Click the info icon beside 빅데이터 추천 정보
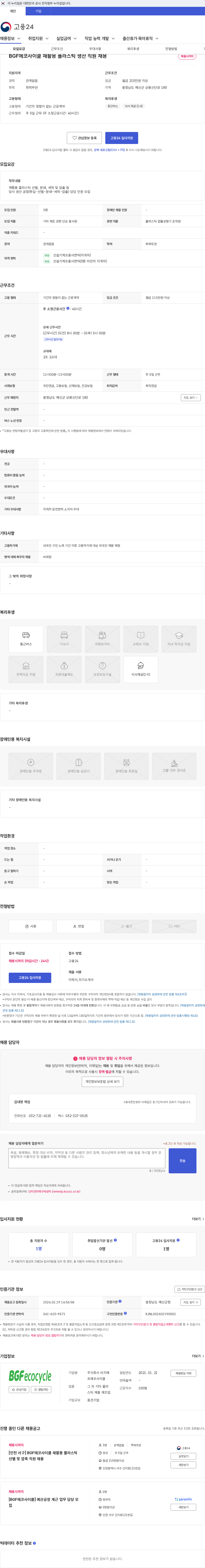 point(34,1543)
